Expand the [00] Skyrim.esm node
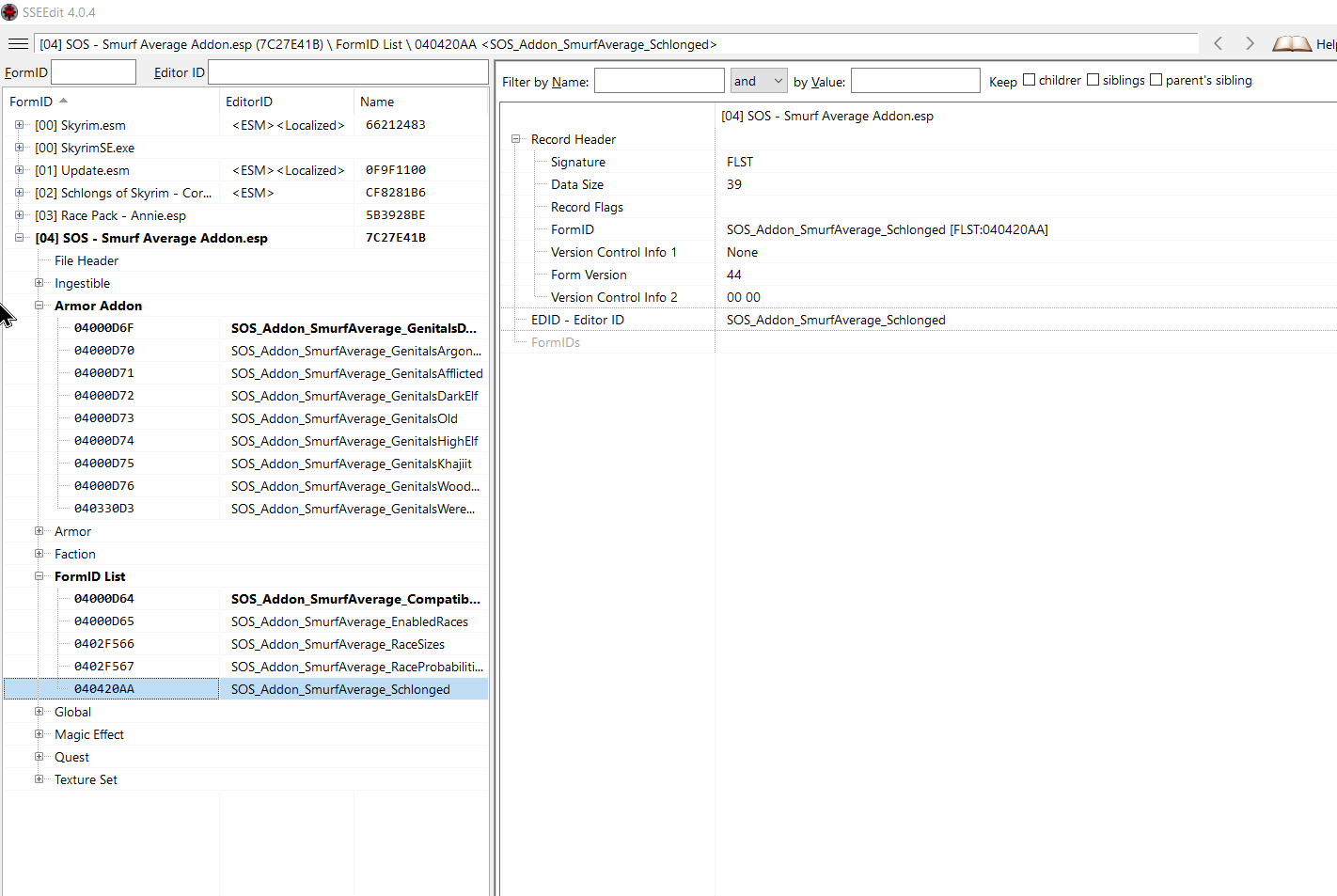Viewport: 1337px width, 896px height. pyautogui.click(x=19, y=124)
